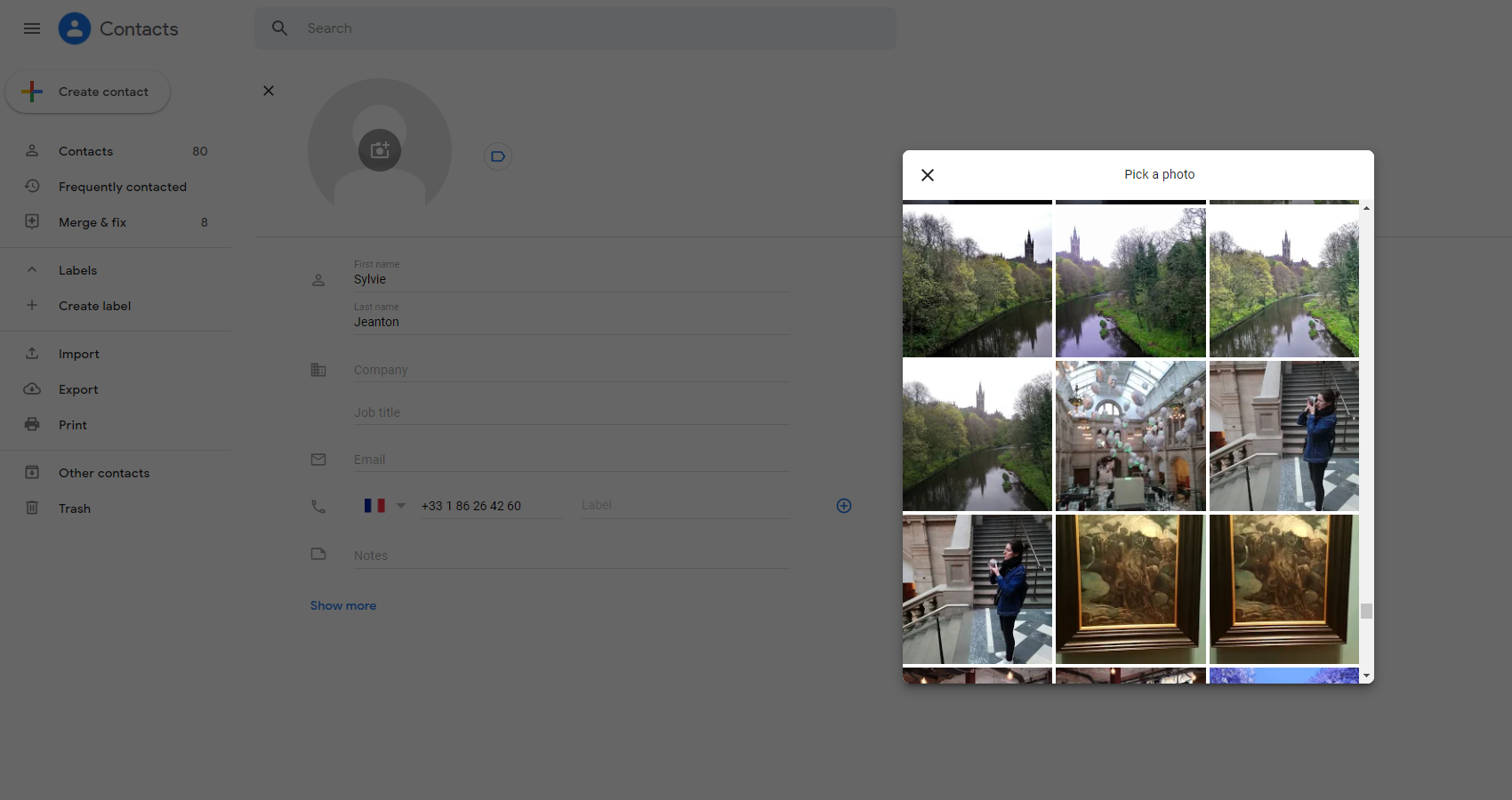Click the add photo camera icon
Screen dimensions: 1512x800
tap(380, 150)
